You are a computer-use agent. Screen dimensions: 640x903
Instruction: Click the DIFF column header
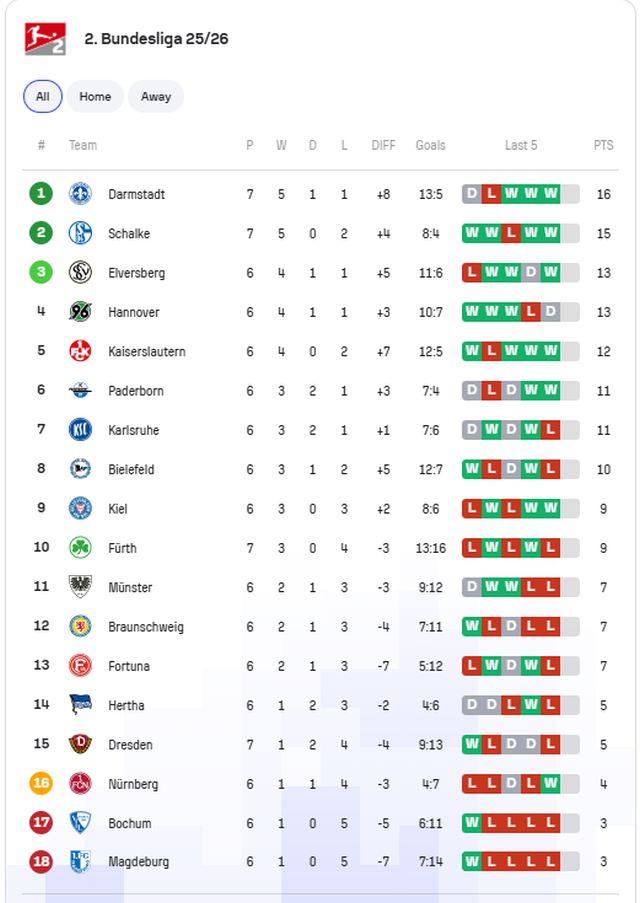coord(383,145)
